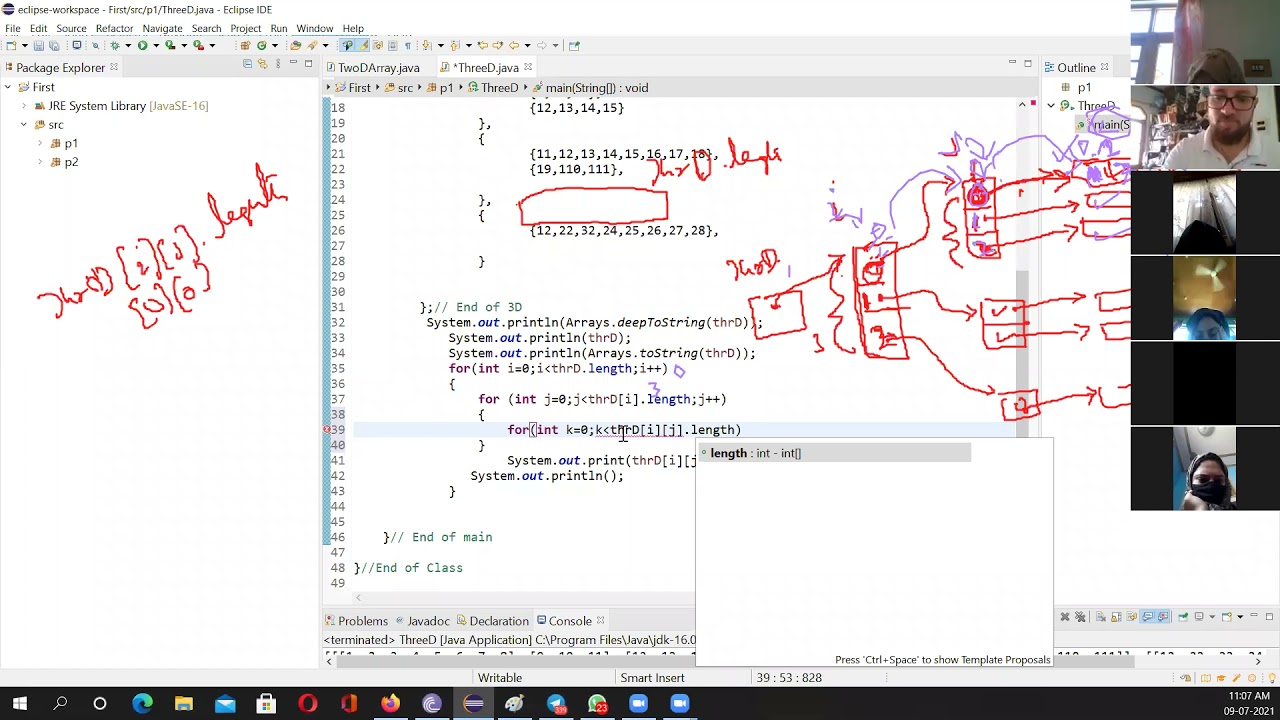
Task: Click Pin Console icon
Action: (1183, 617)
